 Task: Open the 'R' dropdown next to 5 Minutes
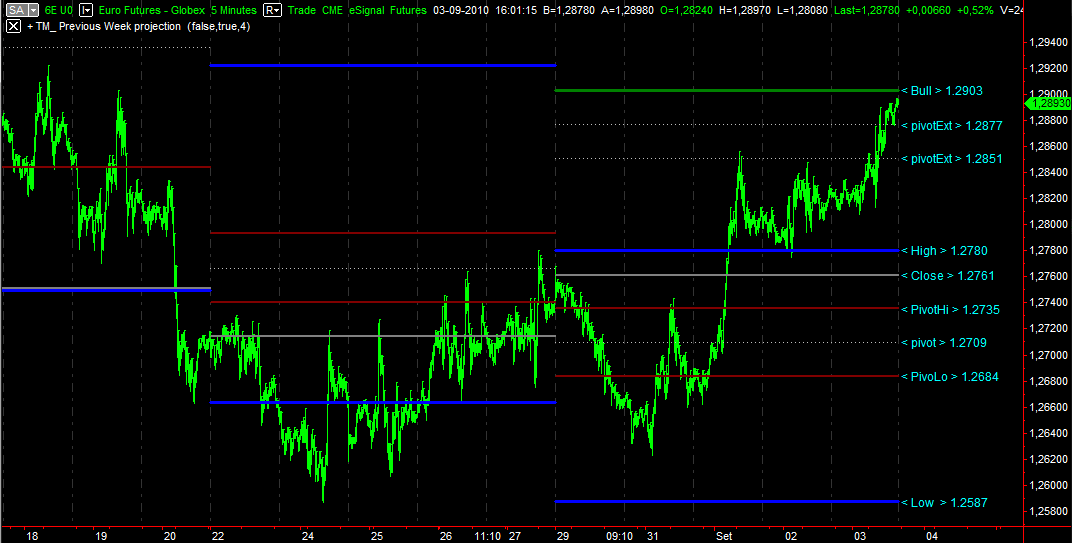pos(272,10)
